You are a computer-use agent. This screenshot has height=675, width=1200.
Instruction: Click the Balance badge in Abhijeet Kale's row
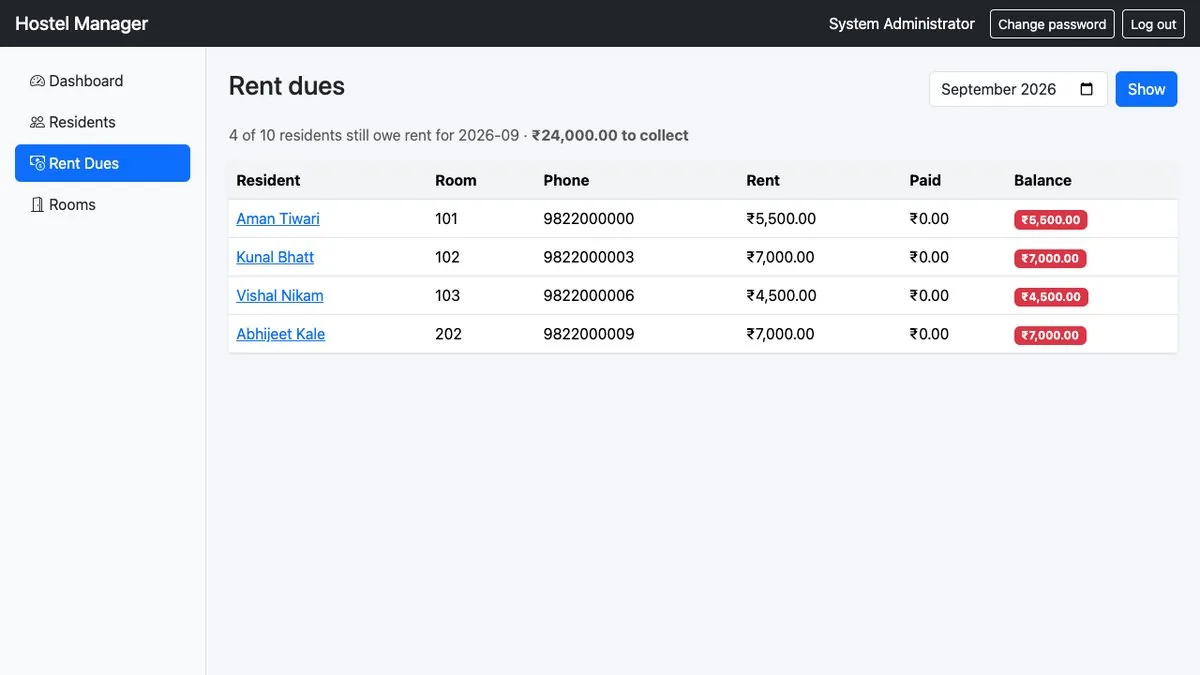tap(1050, 335)
